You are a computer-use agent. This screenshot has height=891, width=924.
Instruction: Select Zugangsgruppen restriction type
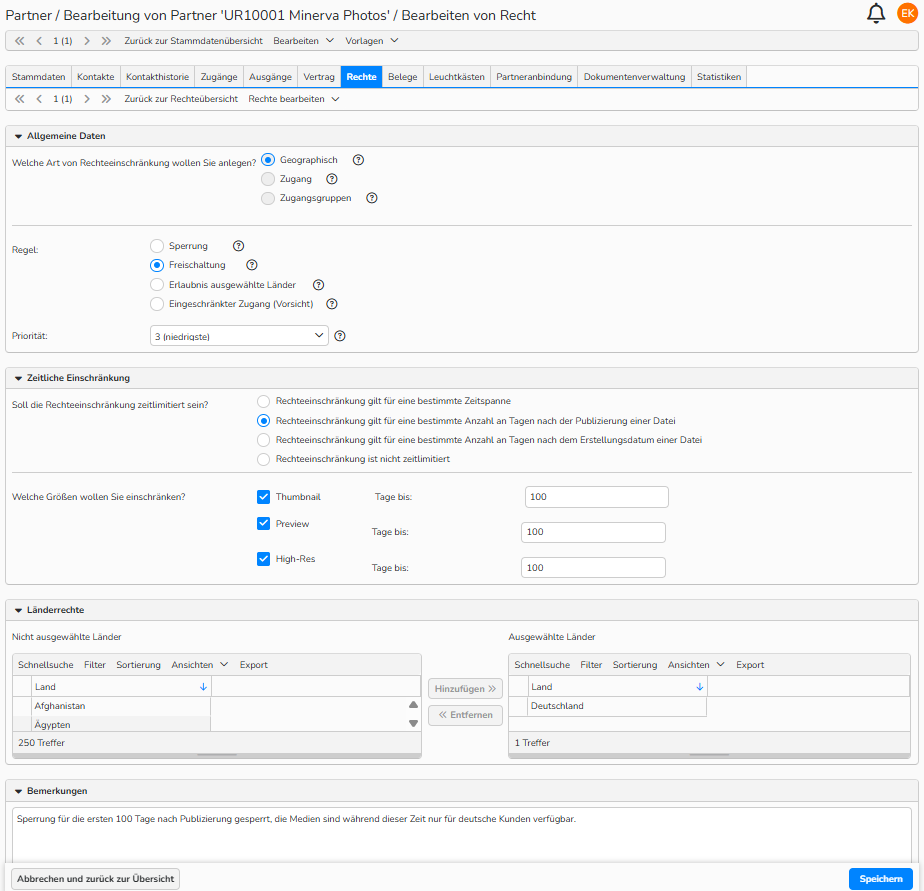[x=268, y=198]
